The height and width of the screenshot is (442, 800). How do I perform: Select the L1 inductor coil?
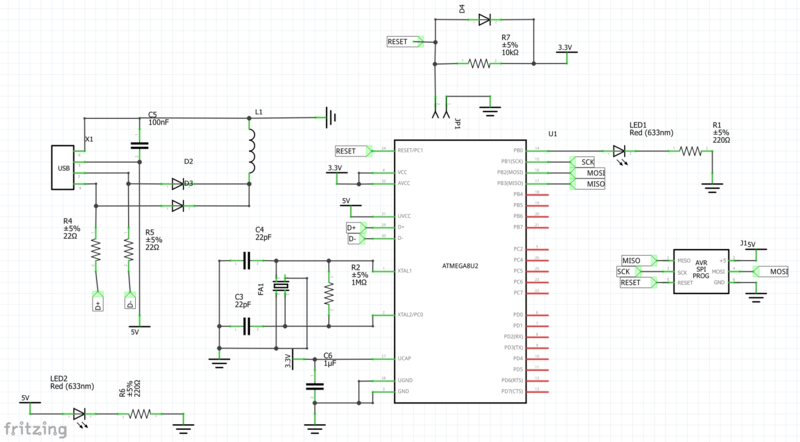pos(251,152)
